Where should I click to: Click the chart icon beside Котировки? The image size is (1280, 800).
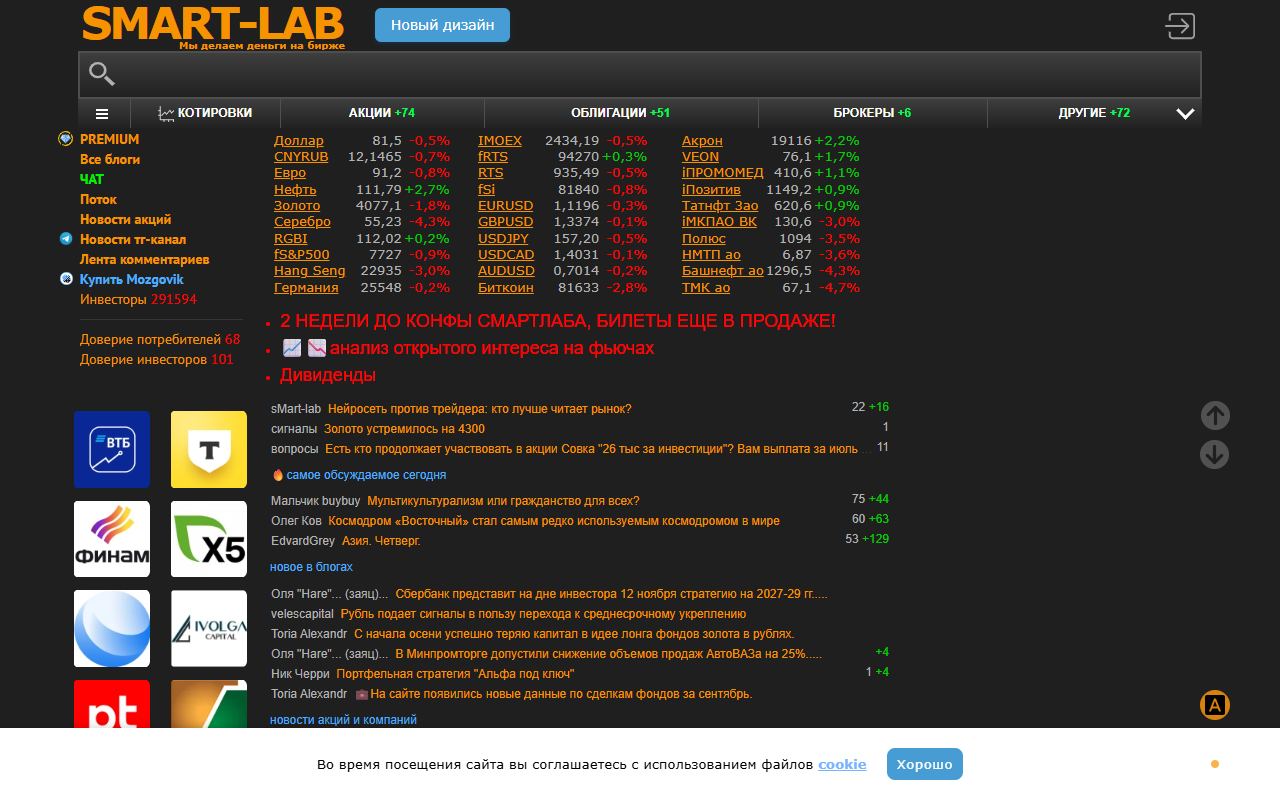point(166,114)
